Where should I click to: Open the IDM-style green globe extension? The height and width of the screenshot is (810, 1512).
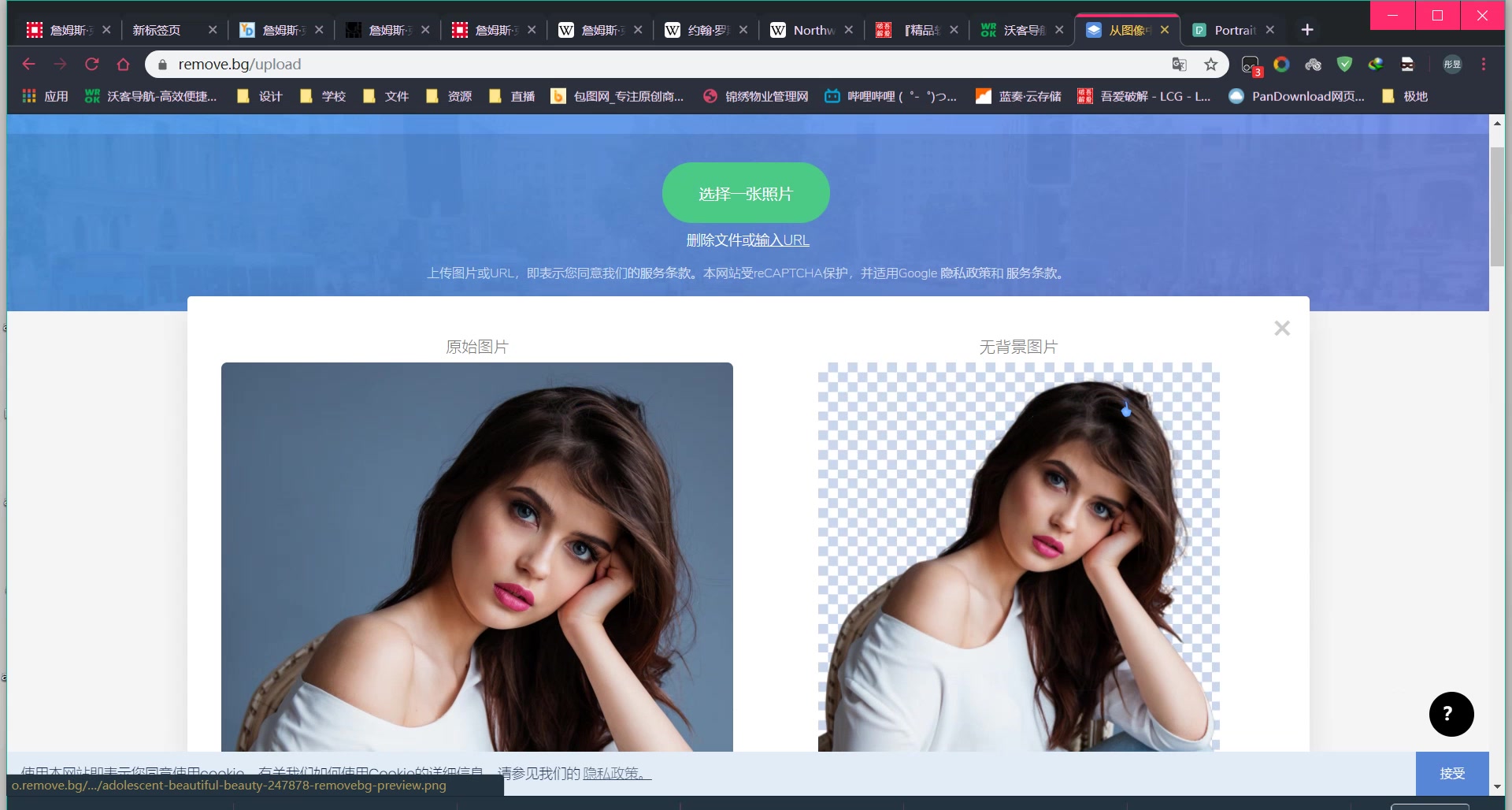(1376, 65)
